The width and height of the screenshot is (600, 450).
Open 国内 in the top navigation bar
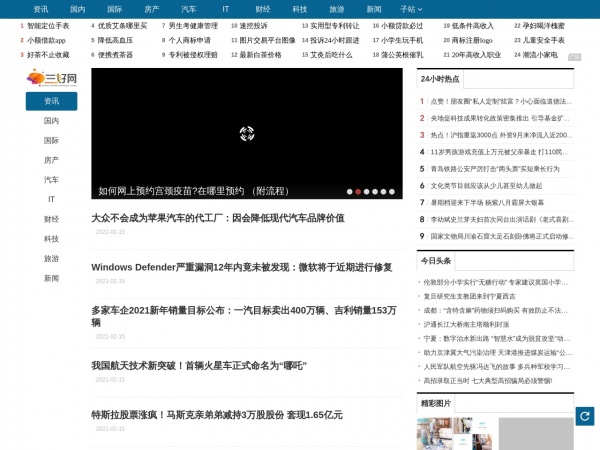coord(78,9)
